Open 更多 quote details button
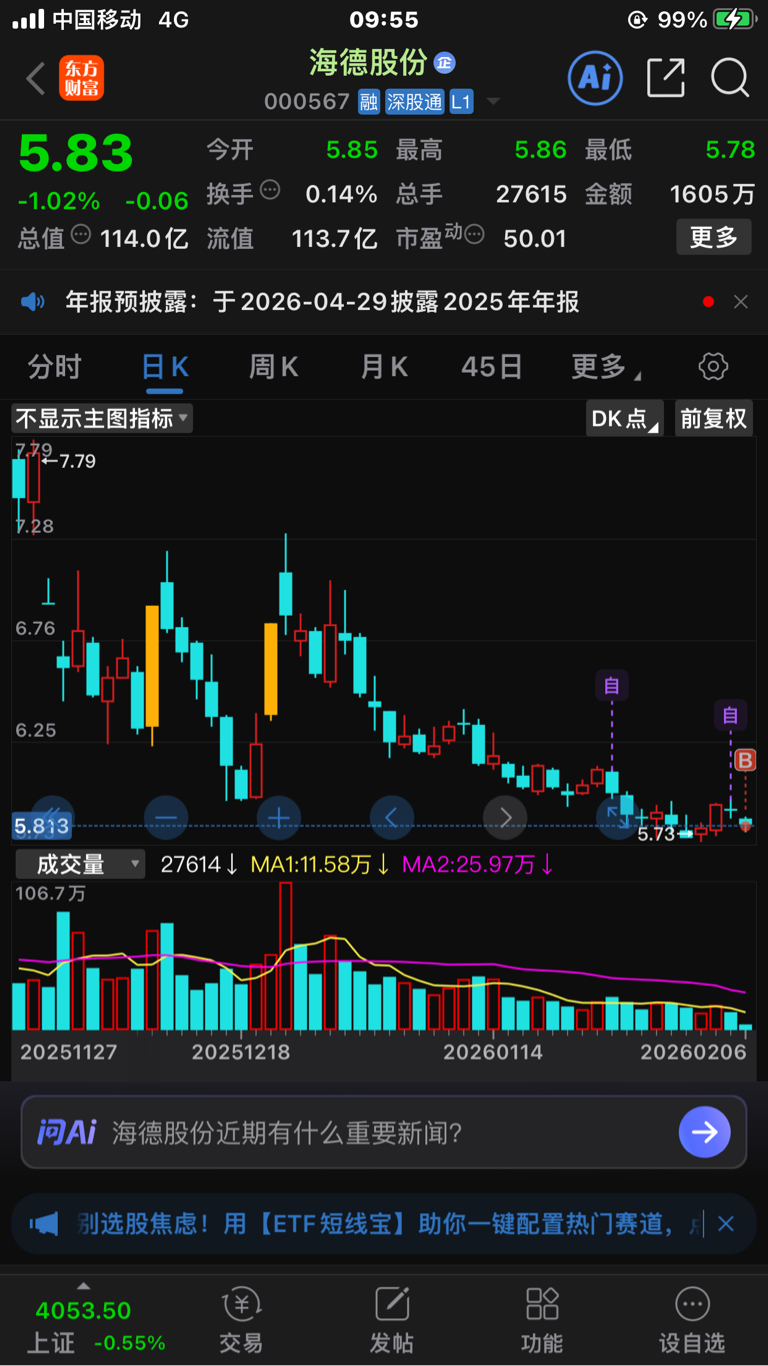The image size is (768, 1366). coord(714,237)
